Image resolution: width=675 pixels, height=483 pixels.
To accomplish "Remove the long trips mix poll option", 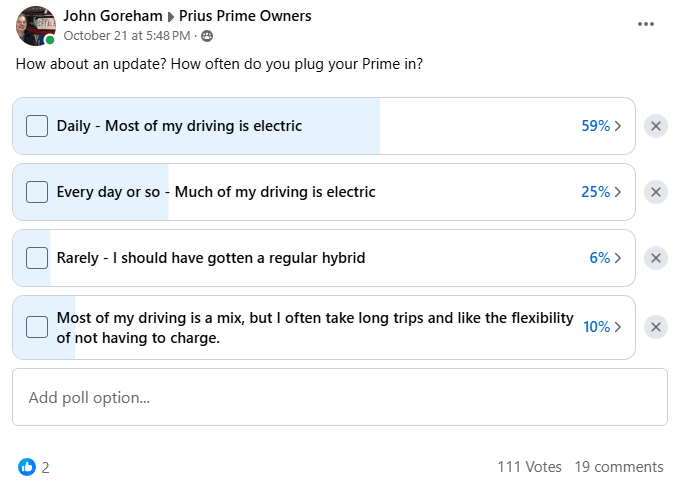I will click(x=656, y=327).
